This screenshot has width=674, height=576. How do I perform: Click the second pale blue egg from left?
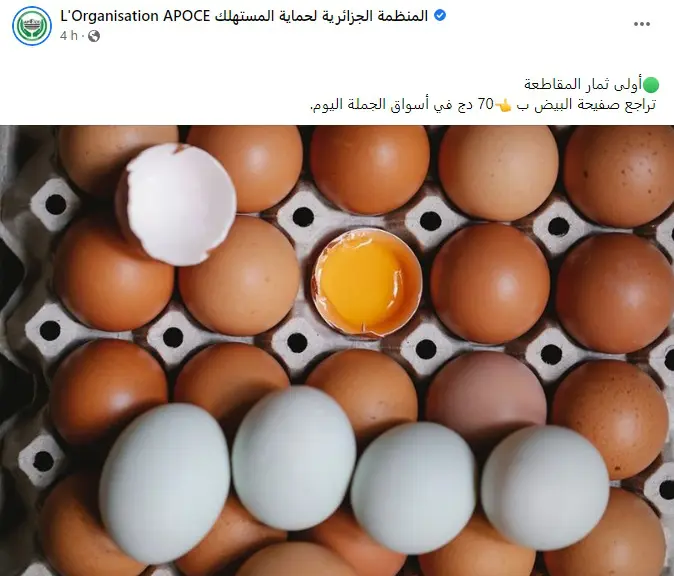point(294,458)
